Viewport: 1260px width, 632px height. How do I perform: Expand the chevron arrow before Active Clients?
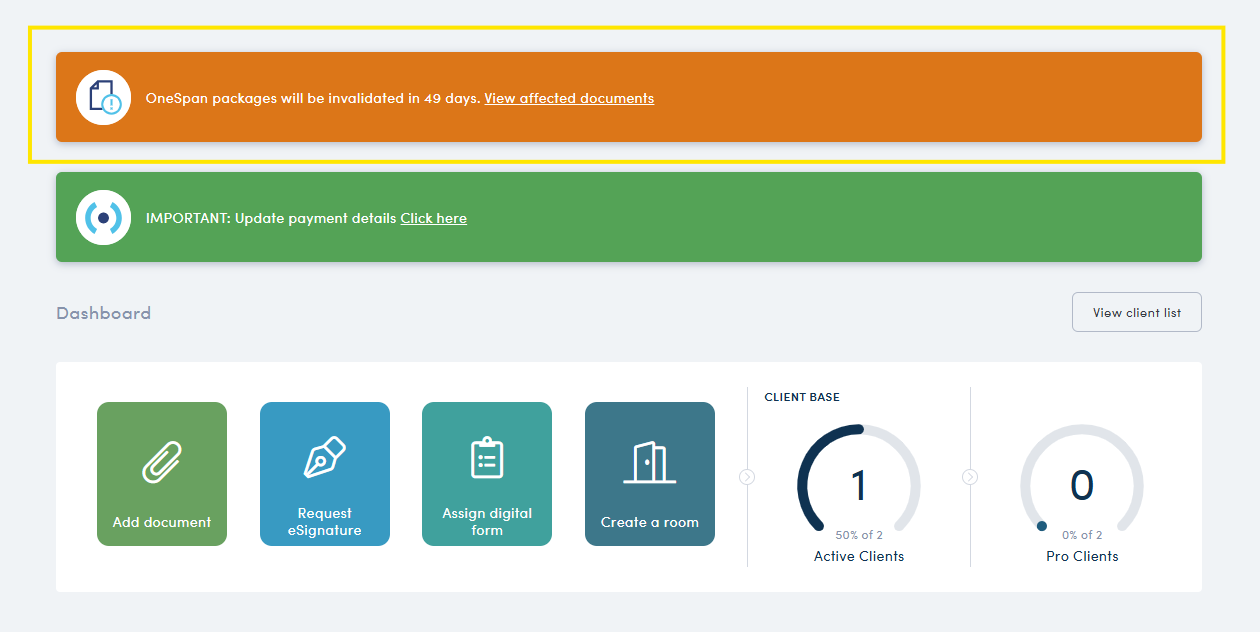click(x=747, y=477)
